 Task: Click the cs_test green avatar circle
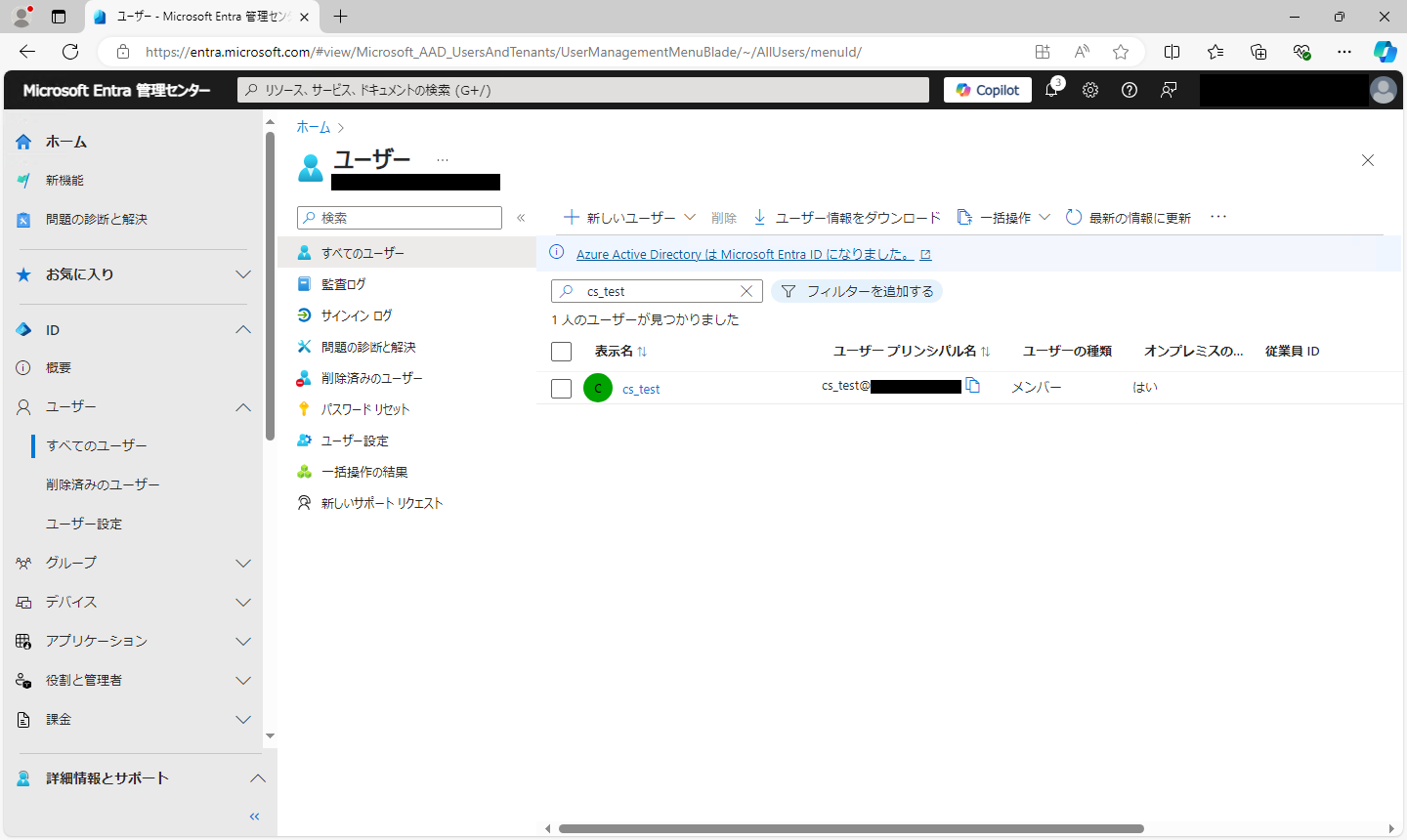coord(598,388)
